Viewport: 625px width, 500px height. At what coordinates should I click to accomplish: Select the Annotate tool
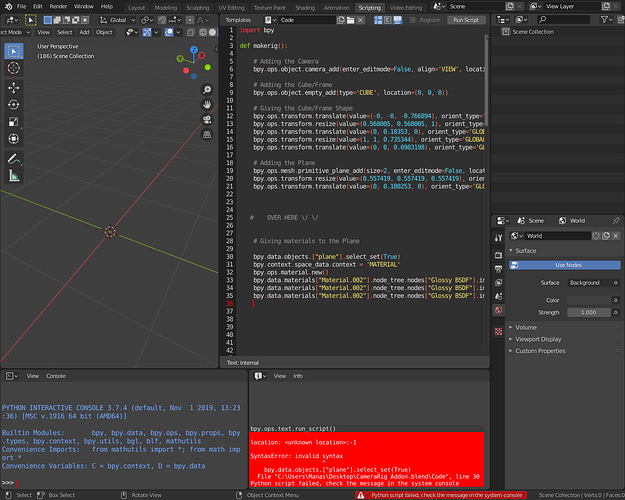[x=14, y=159]
